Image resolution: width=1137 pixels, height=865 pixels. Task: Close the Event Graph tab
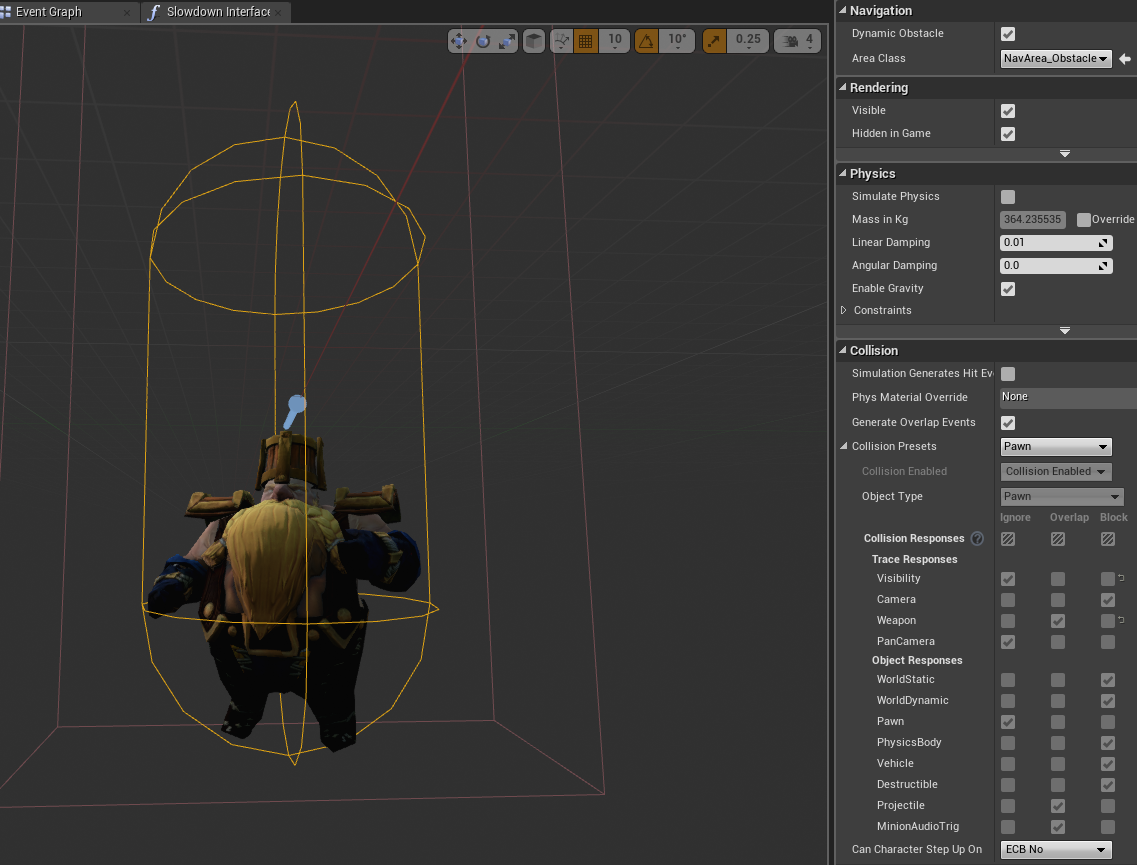(127, 12)
